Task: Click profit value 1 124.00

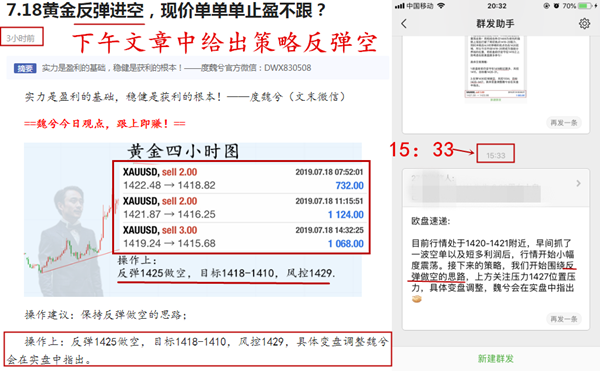Action: (x=346, y=215)
